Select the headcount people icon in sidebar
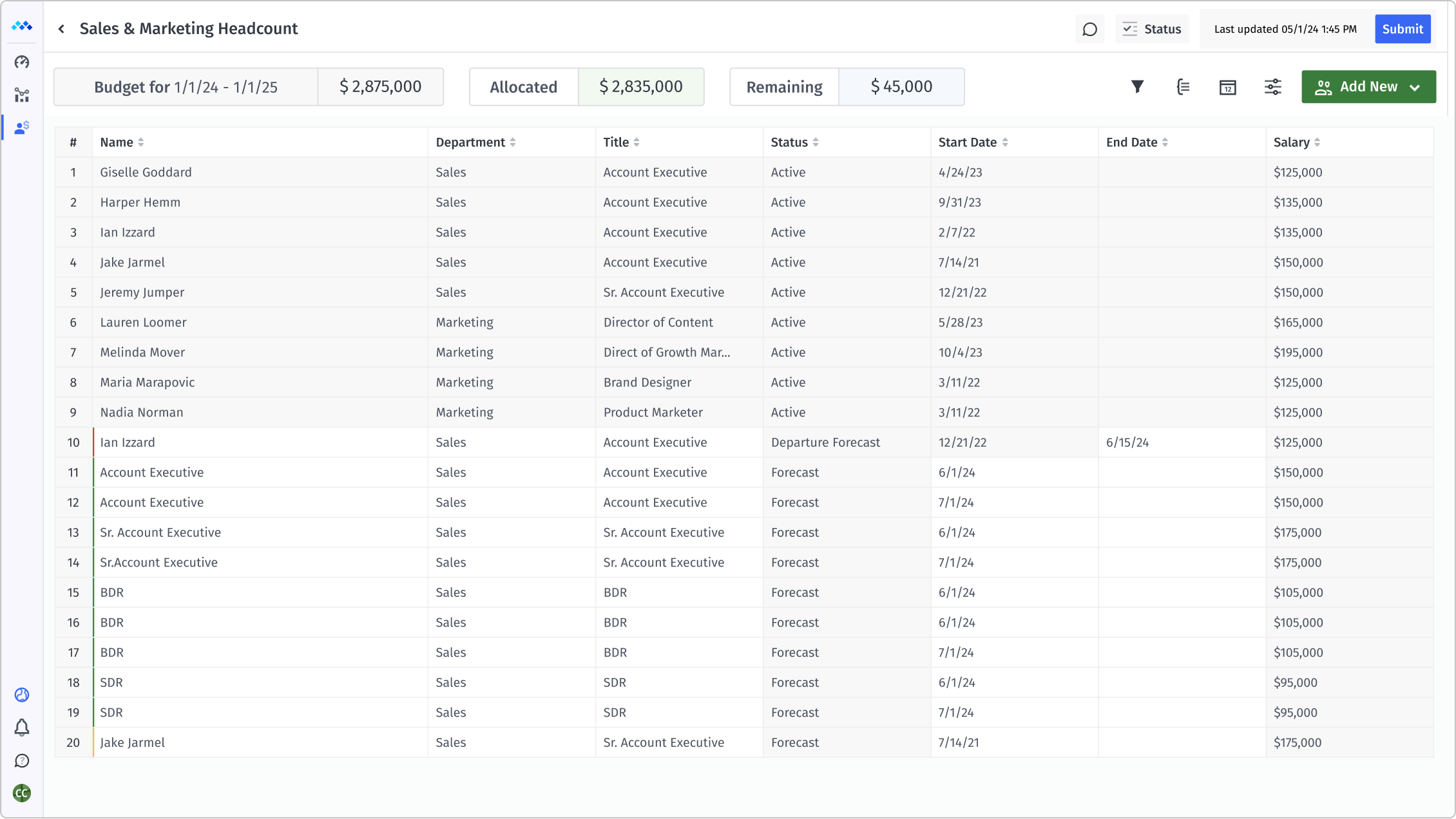1456x819 pixels. 22,128
